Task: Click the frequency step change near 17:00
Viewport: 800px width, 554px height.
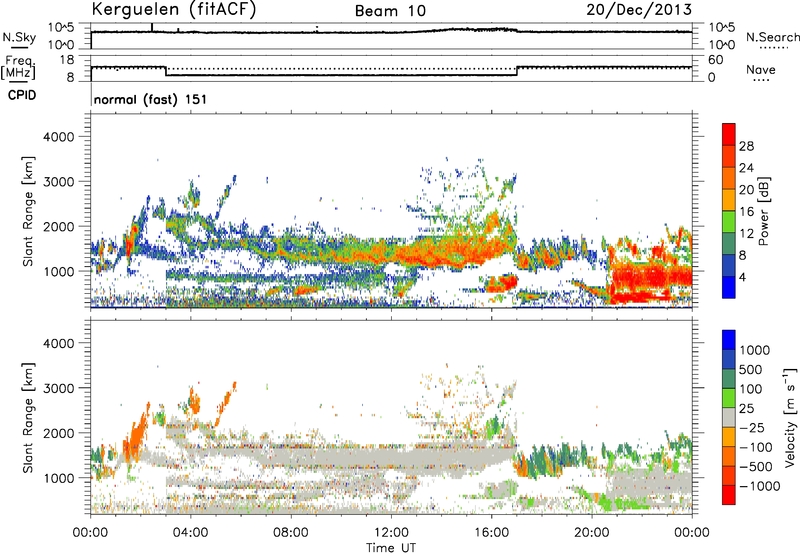Action: [517, 71]
